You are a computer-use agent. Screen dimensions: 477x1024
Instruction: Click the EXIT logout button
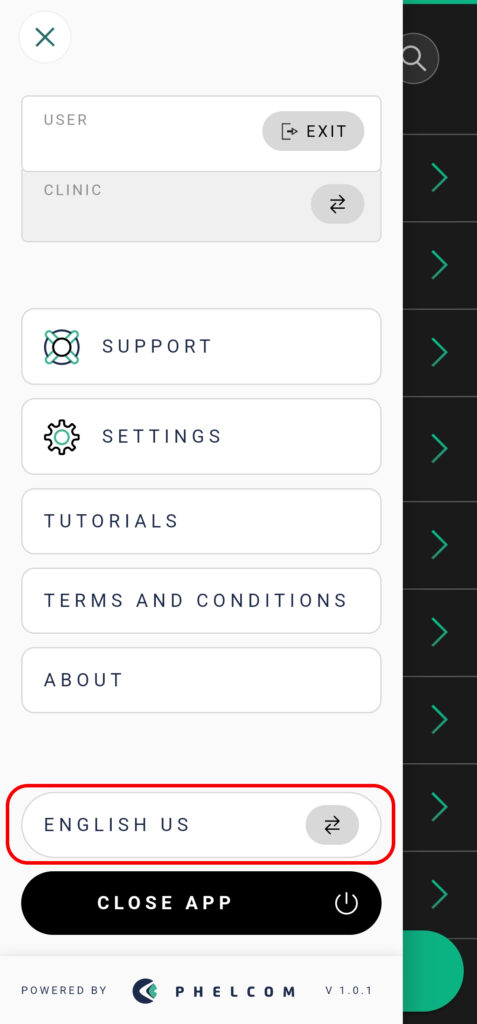click(x=313, y=131)
